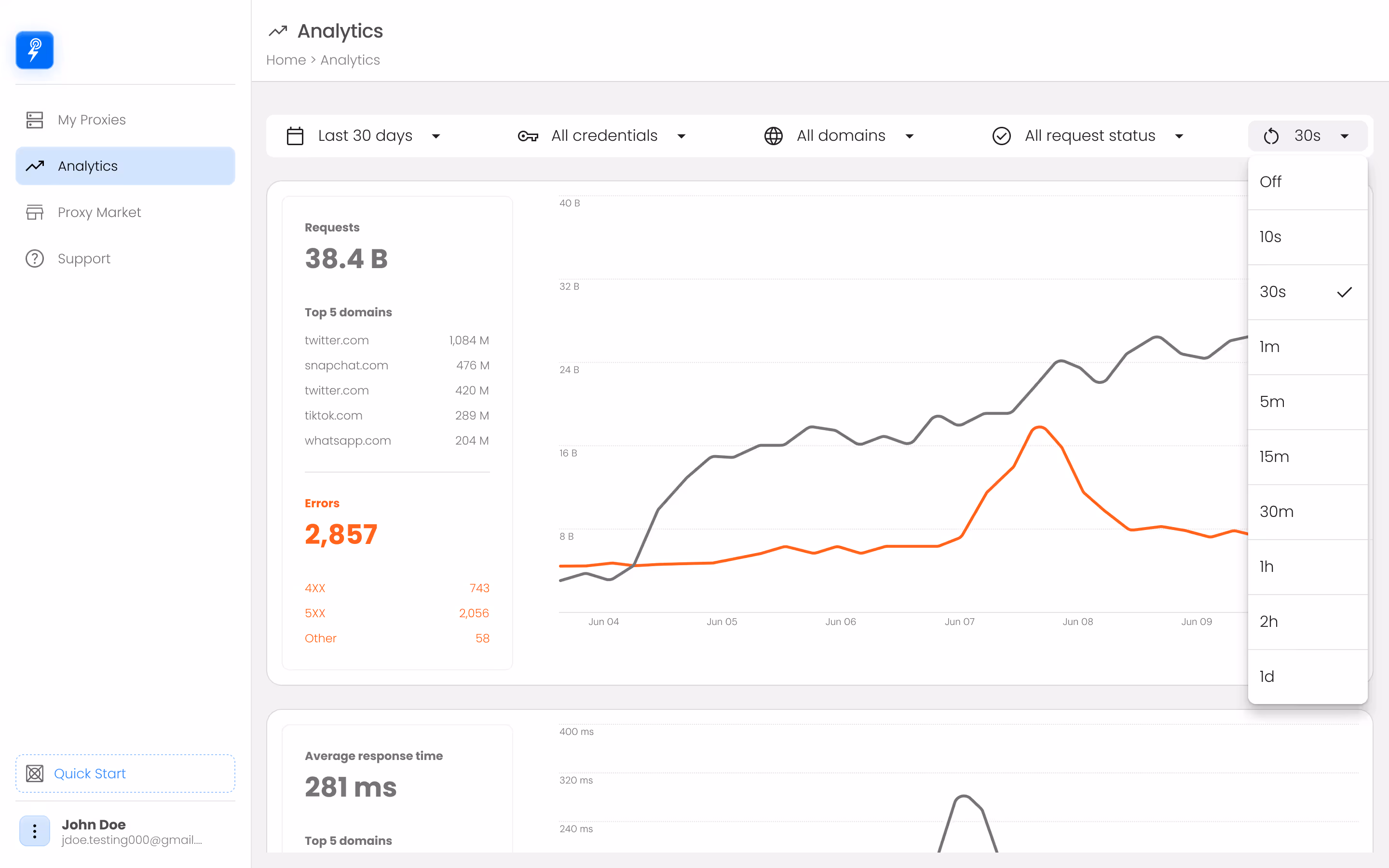This screenshot has width=1389, height=868.
Task: Click the Support question mark icon
Action: click(x=34, y=258)
